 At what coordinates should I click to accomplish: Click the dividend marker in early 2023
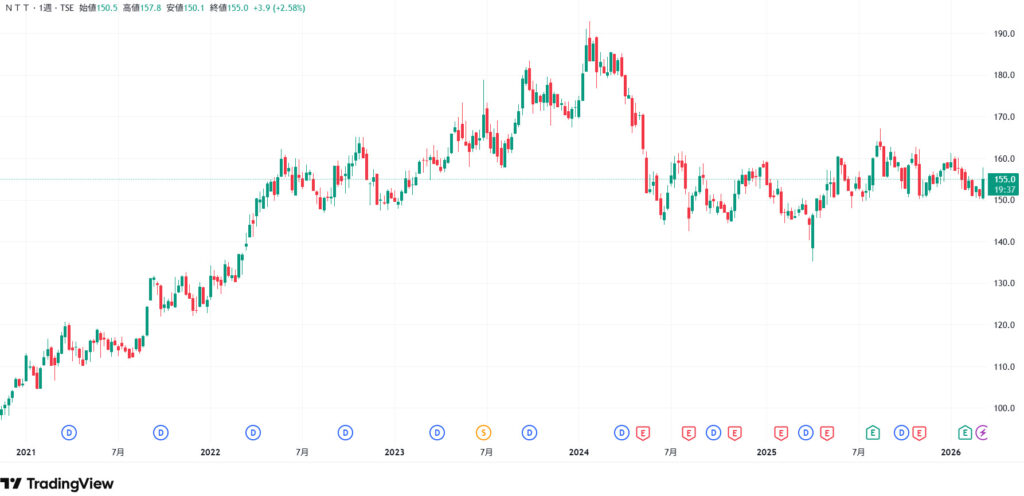tap(437, 433)
